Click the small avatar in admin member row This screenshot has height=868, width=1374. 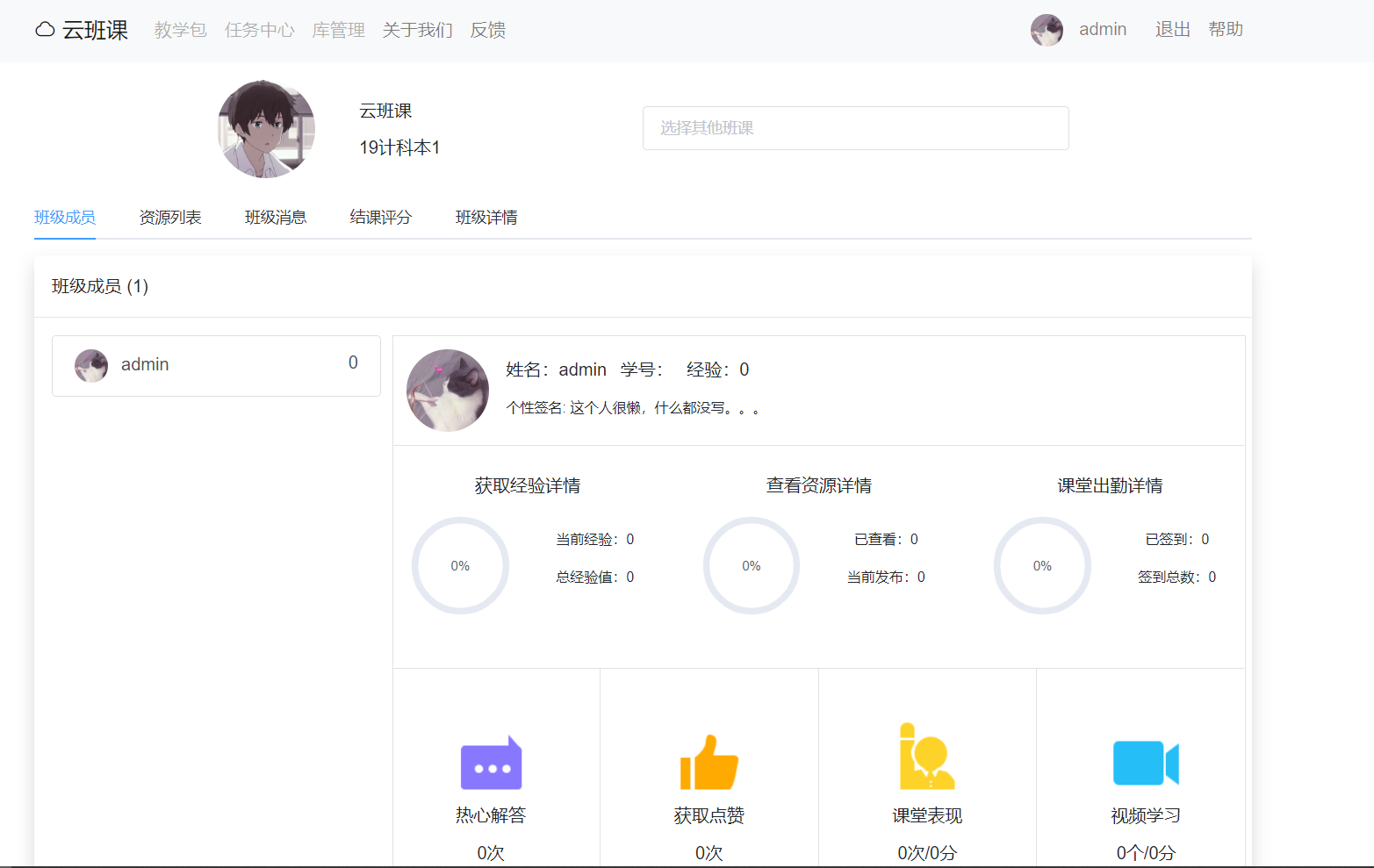91,365
